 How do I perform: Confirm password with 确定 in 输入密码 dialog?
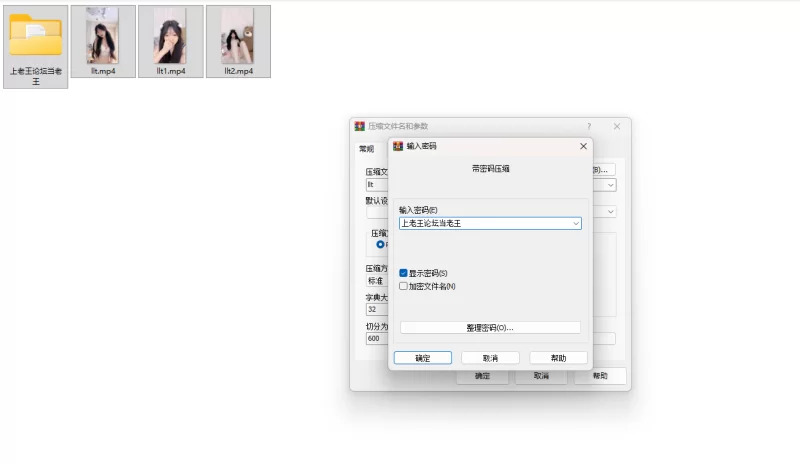click(x=422, y=358)
